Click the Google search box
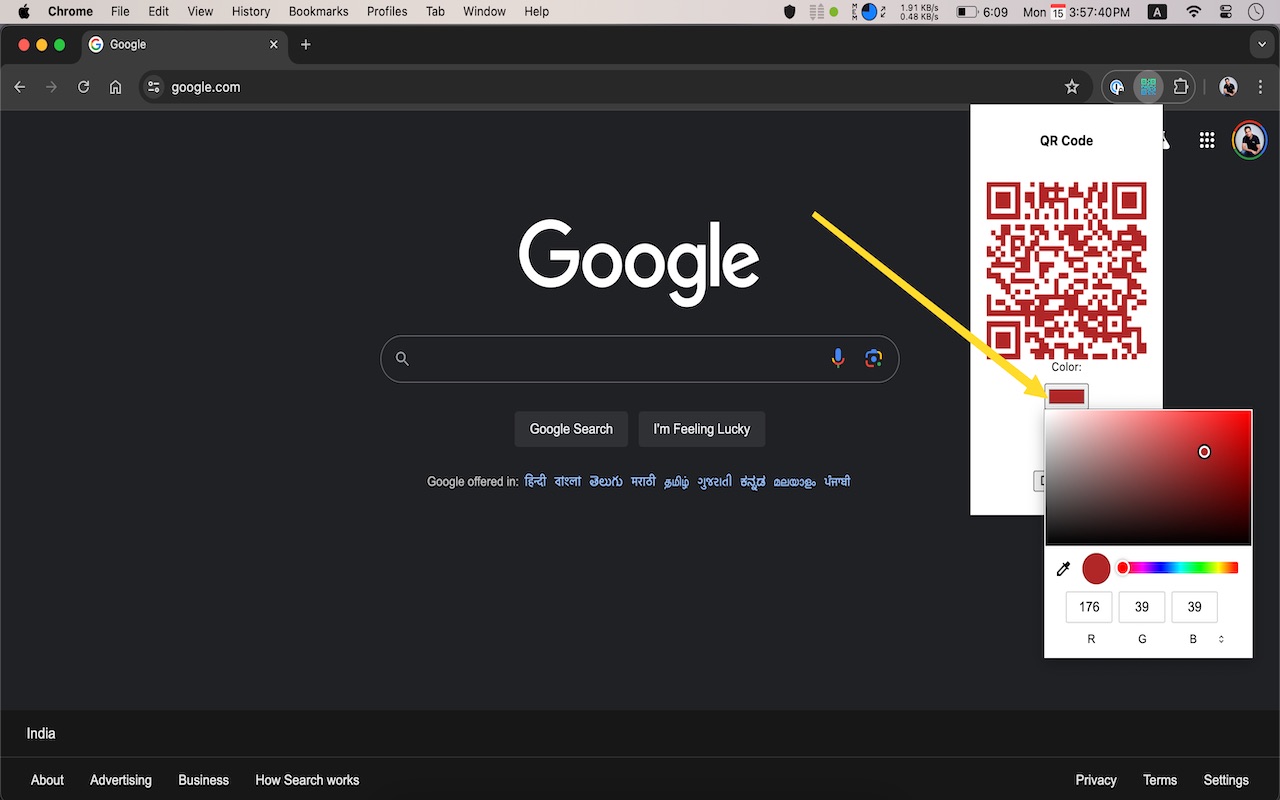This screenshot has height=800, width=1280. coord(640,358)
